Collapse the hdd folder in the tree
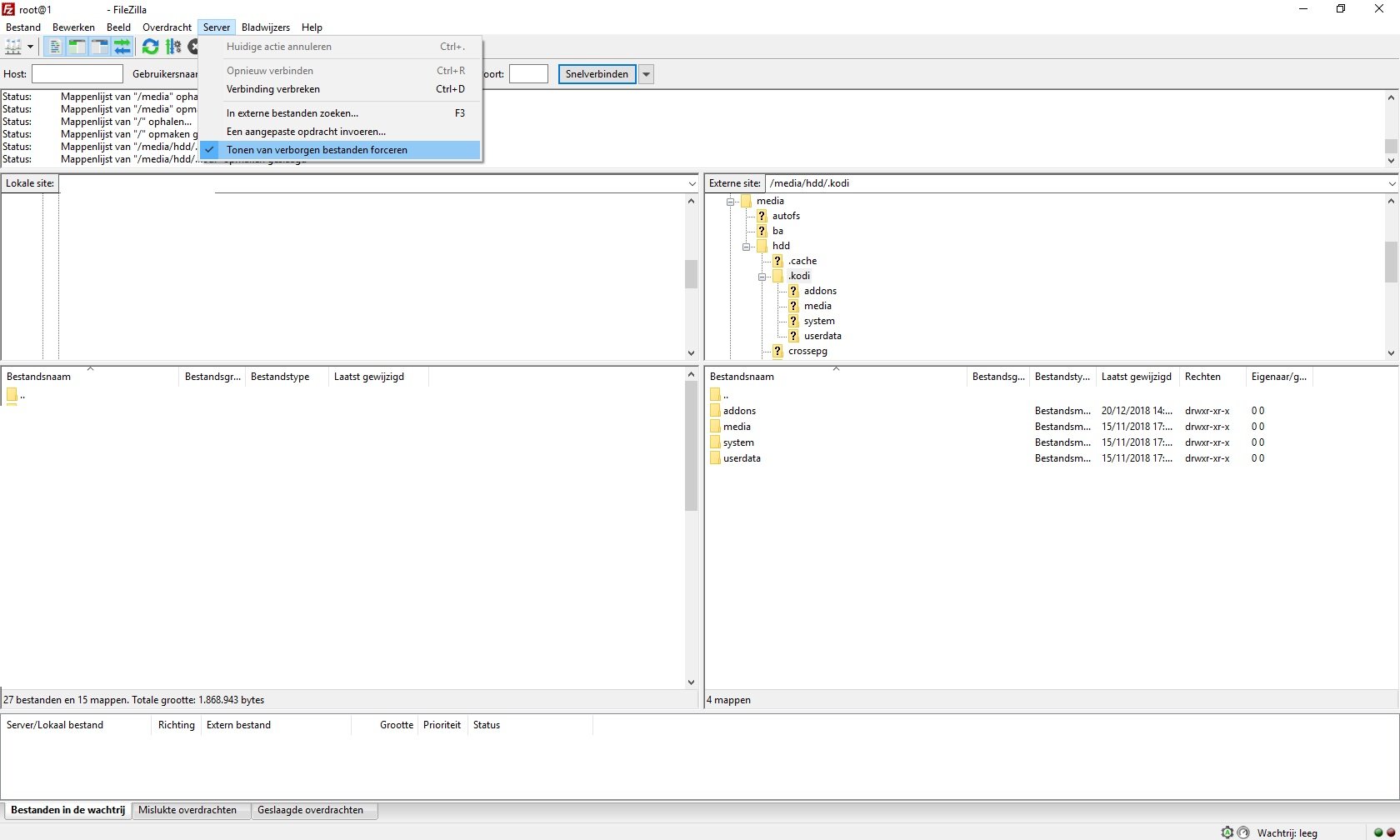The height and width of the screenshot is (840, 1400). [746, 246]
